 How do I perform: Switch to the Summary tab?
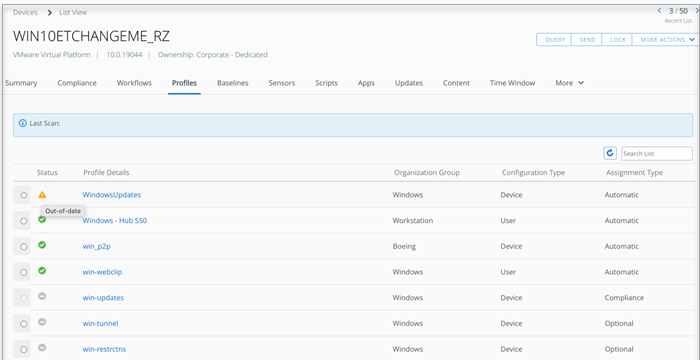(21, 83)
